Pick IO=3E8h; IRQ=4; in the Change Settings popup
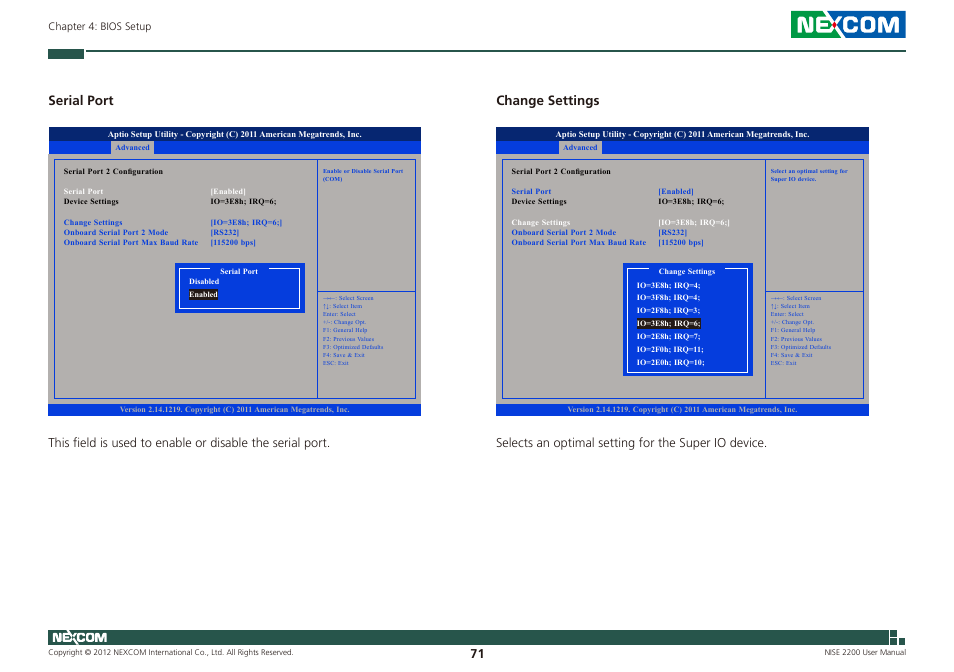The width and height of the screenshot is (954, 672). click(x=668, y=285)
